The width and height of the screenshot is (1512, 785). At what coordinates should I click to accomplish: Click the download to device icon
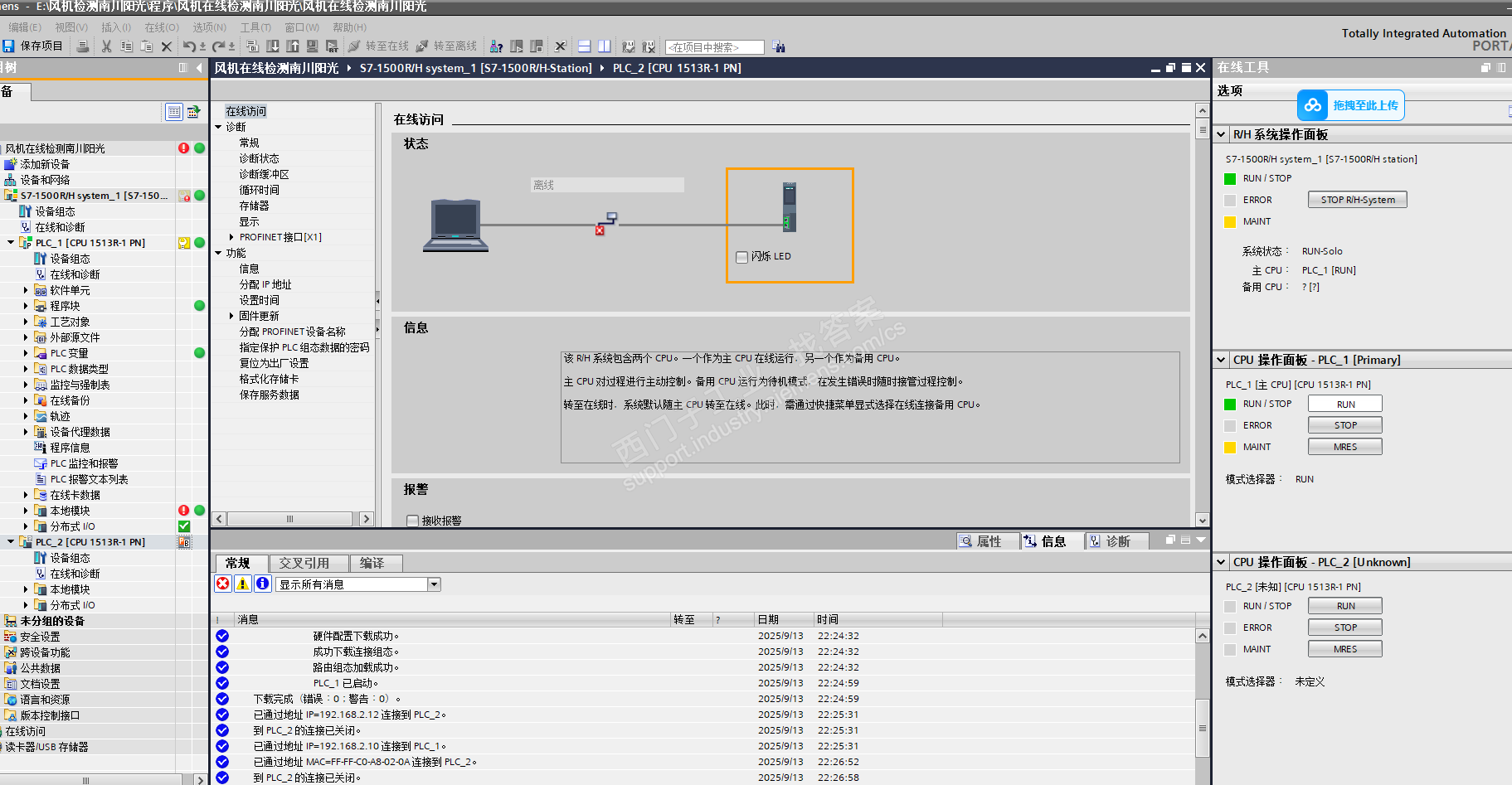tap(273, 46)
